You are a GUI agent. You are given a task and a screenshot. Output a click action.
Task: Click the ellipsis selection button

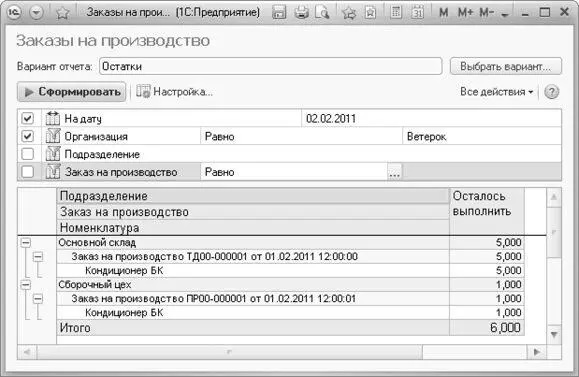(394, 172)
